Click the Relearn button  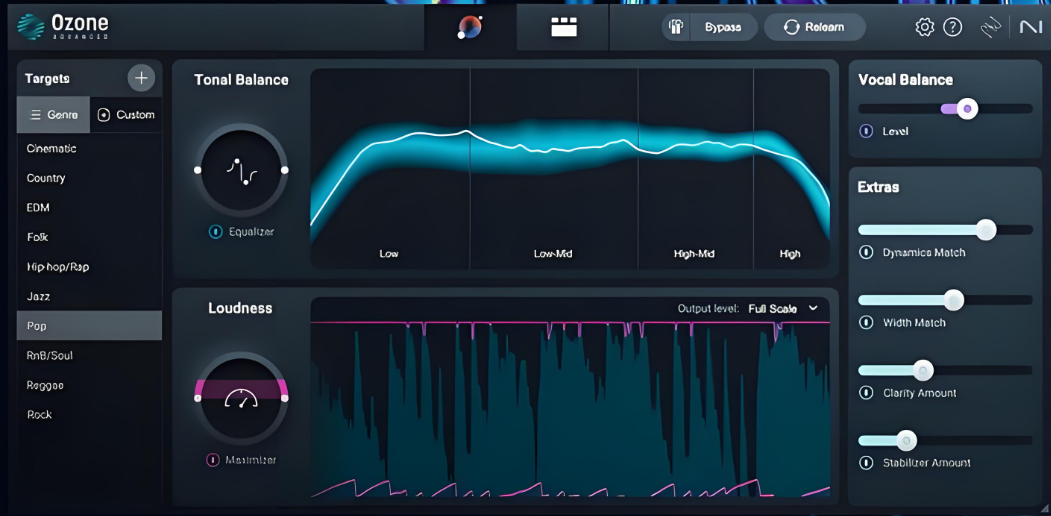point(815,27)
